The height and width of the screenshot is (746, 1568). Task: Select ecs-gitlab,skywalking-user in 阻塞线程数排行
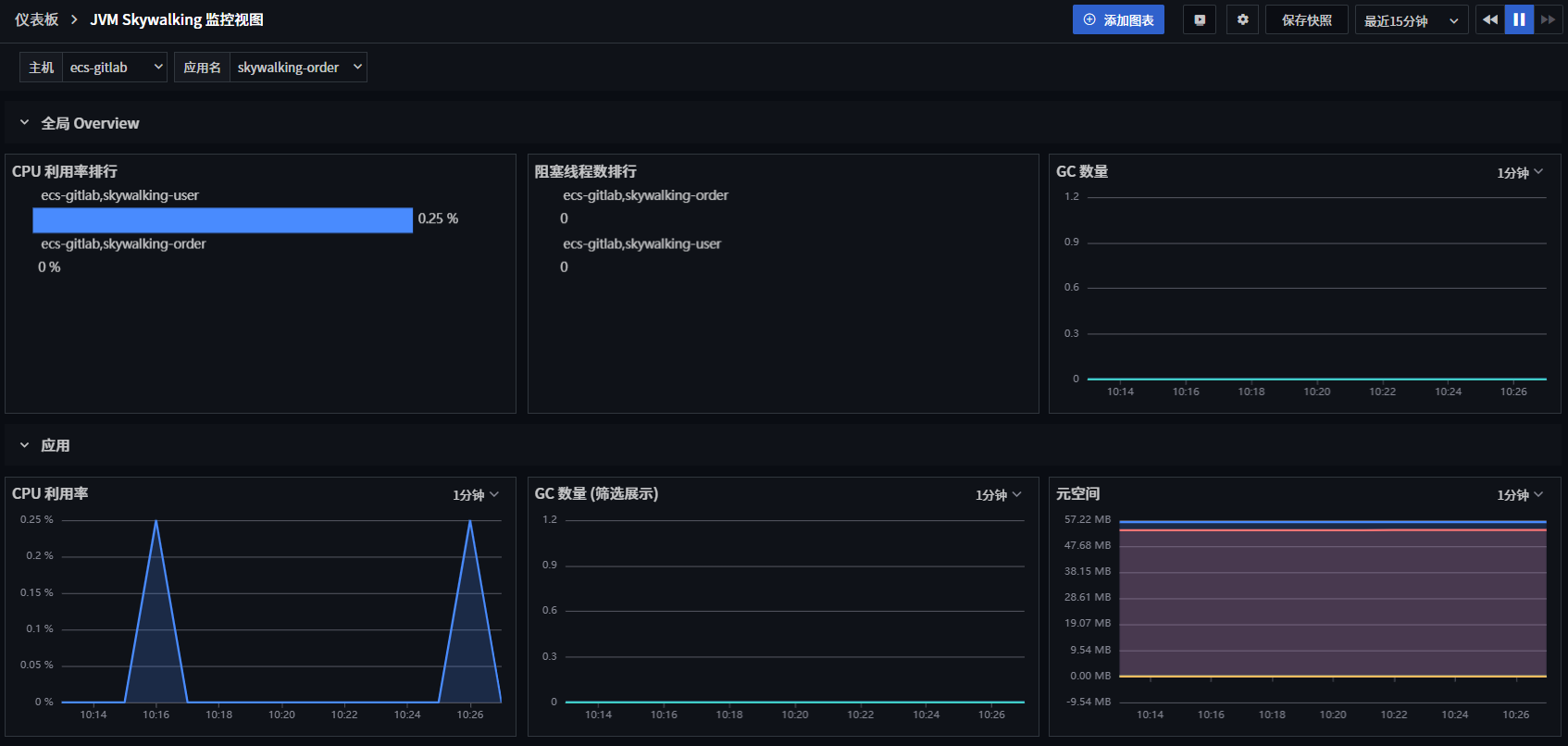(x=641, y=243)
